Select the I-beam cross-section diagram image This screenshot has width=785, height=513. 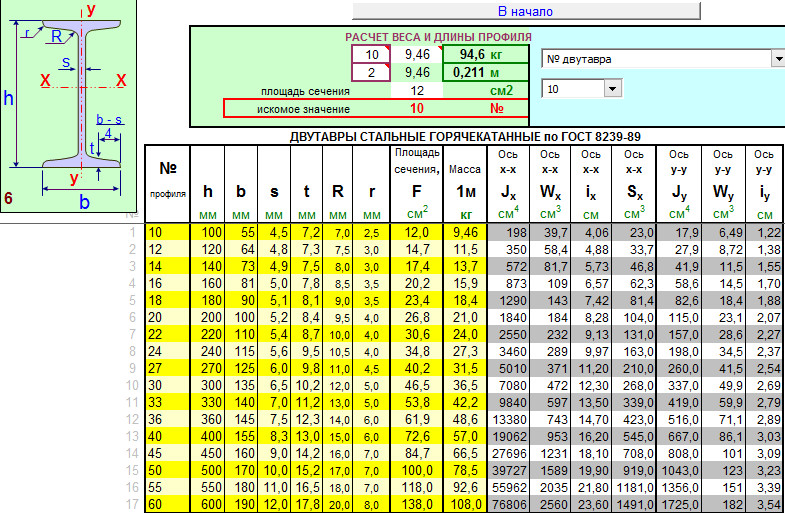pos(69,106)
